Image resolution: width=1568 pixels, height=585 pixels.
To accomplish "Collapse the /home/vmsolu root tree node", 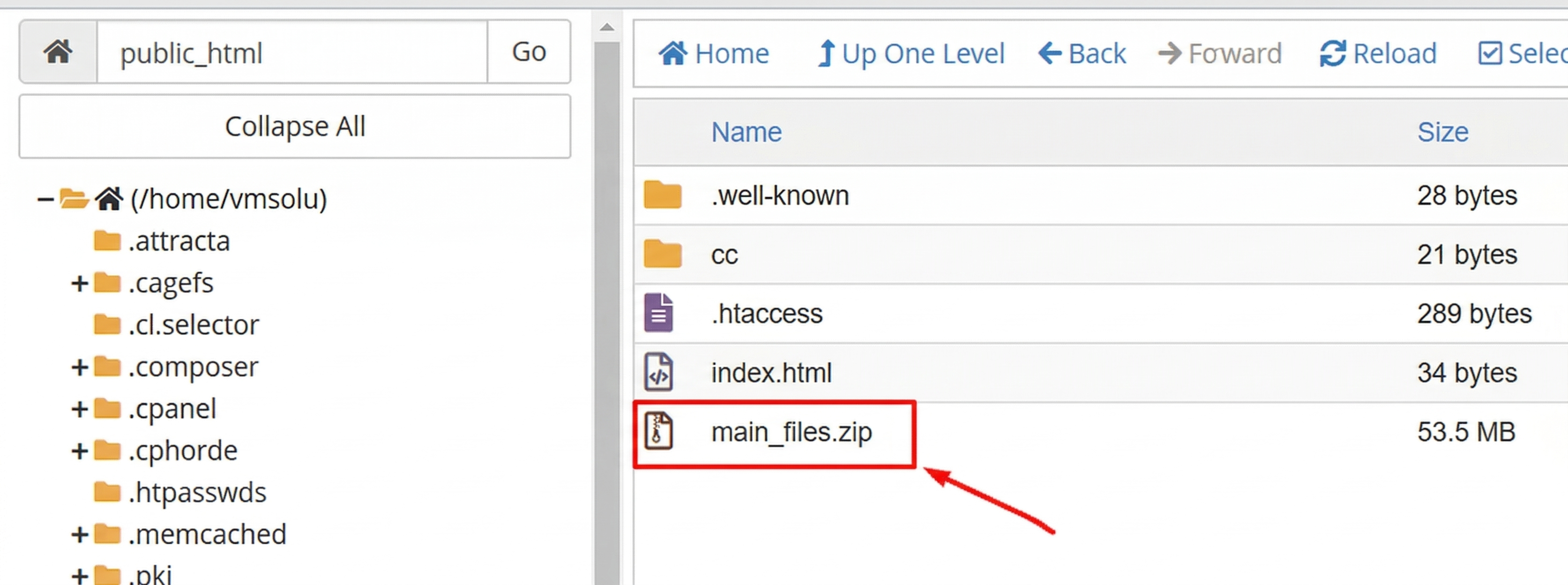I will (45, 199).
